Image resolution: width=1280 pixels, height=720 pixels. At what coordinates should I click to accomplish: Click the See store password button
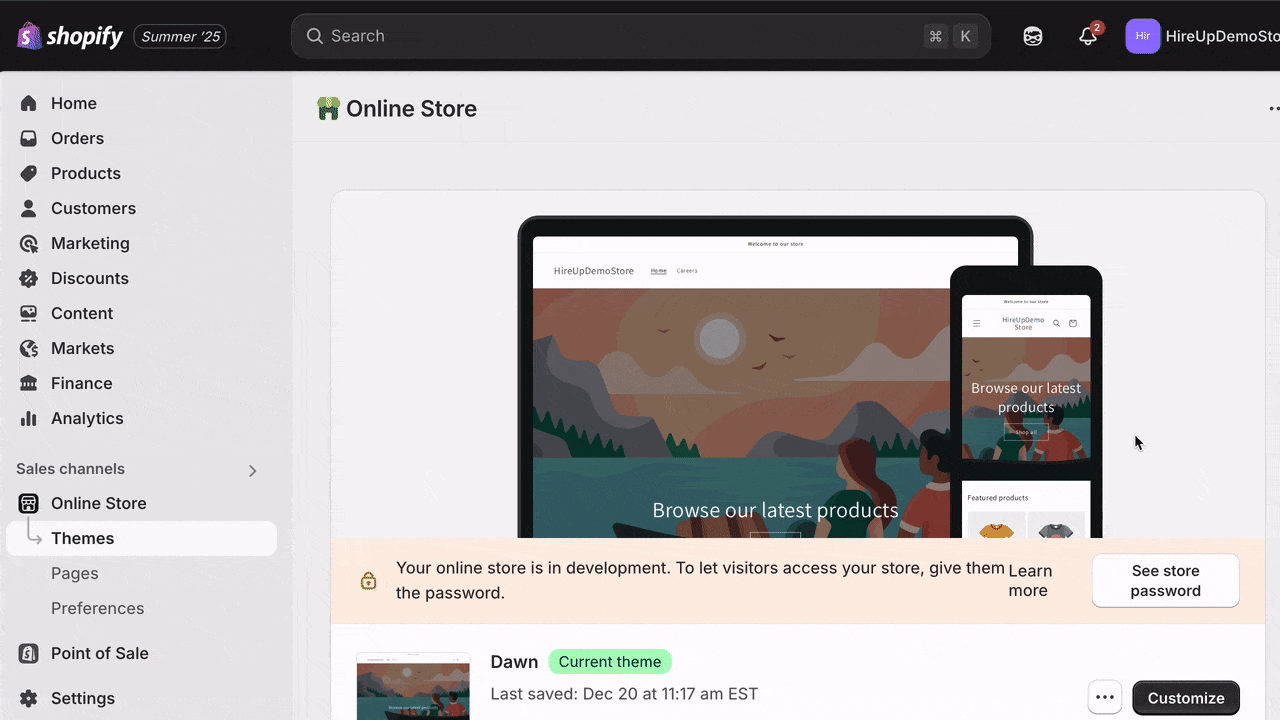[x=1165, y=580]
